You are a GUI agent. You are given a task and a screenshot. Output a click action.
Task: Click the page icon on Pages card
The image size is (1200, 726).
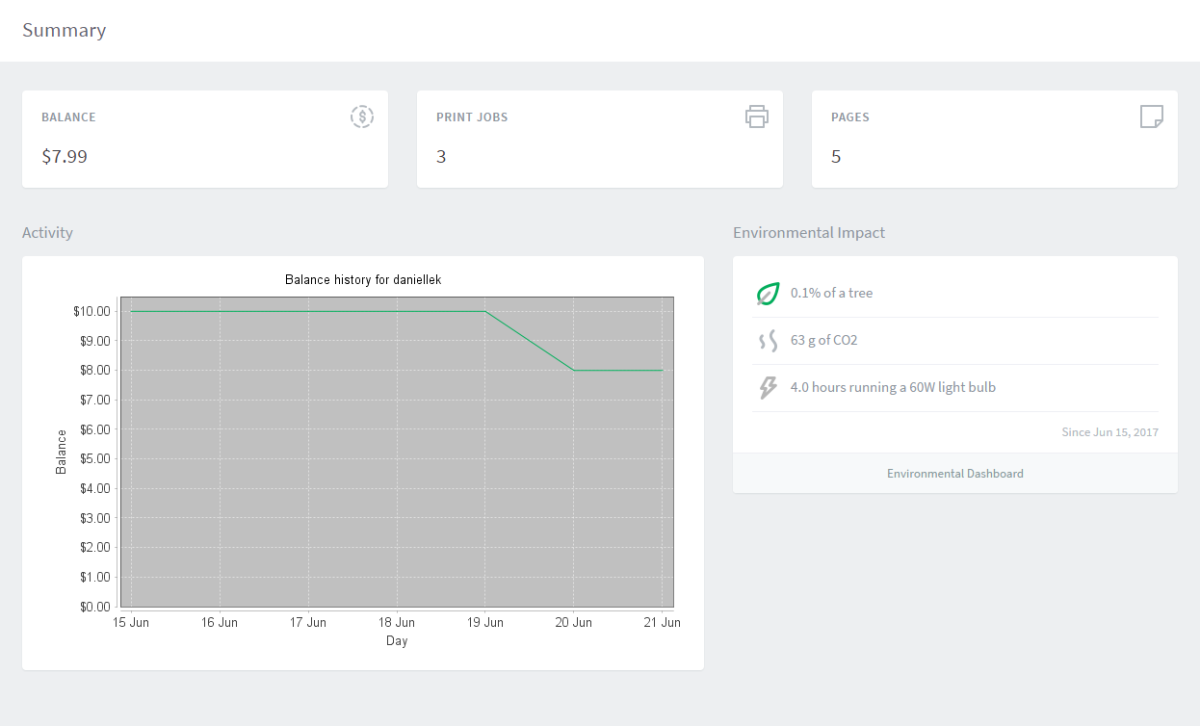pyautogui.click(x=1151, y=116)
